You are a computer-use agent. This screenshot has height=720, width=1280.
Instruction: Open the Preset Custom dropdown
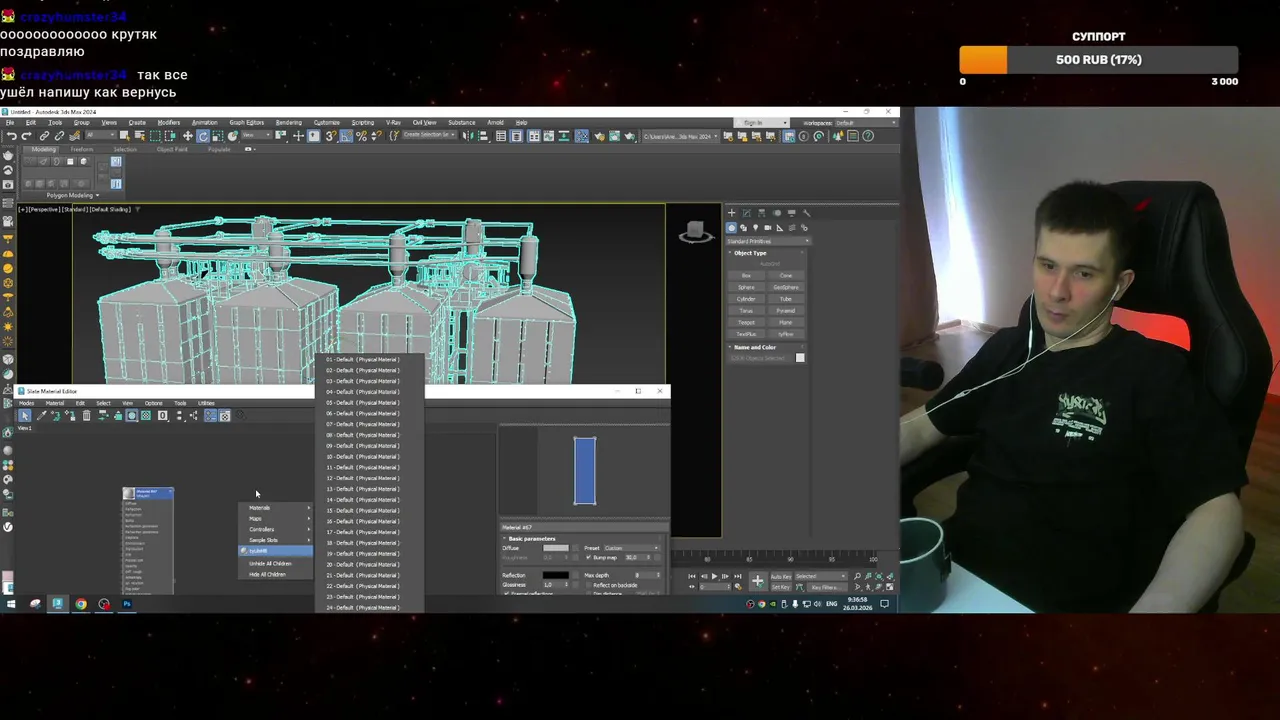[x=632, y=548]
